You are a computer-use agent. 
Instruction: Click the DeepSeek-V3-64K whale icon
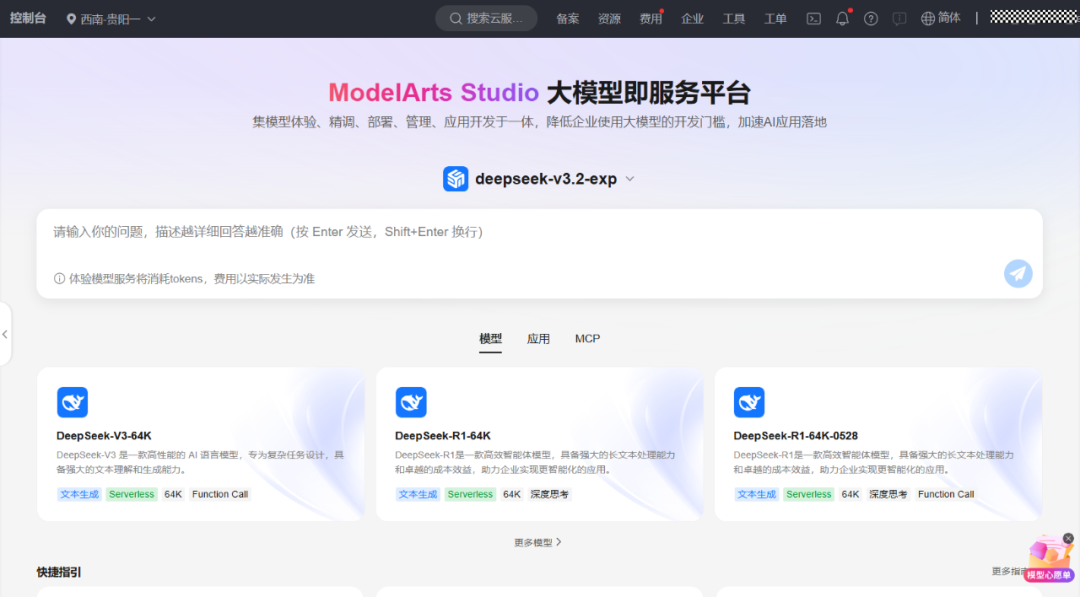click(x=72, y=402)
